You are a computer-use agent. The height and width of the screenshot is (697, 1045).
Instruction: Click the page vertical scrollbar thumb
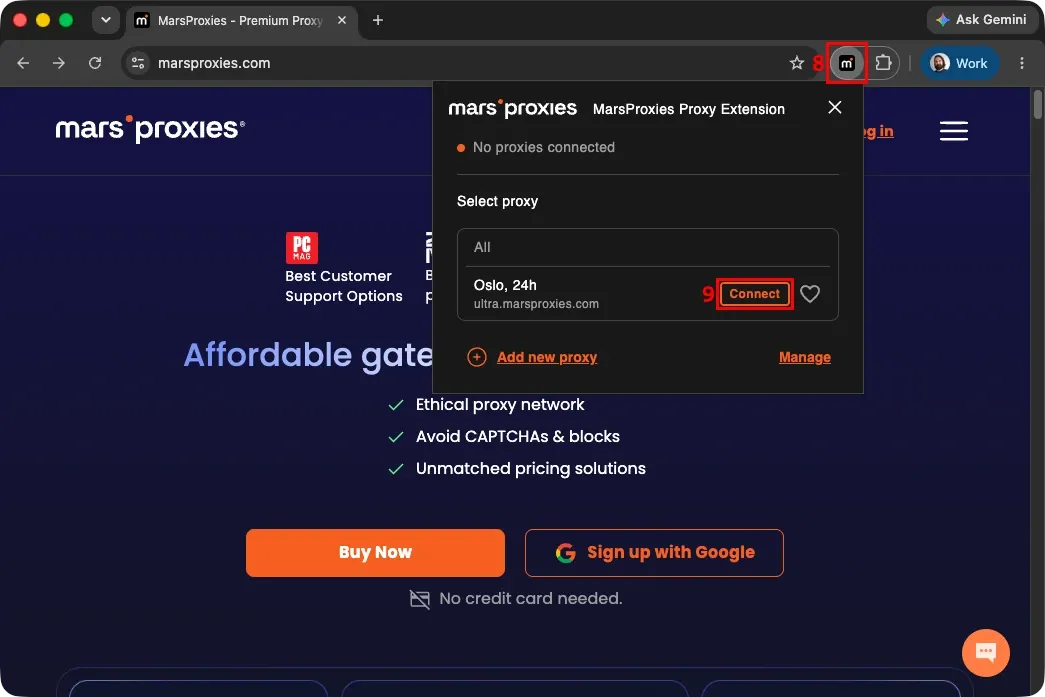[1038, 105]
